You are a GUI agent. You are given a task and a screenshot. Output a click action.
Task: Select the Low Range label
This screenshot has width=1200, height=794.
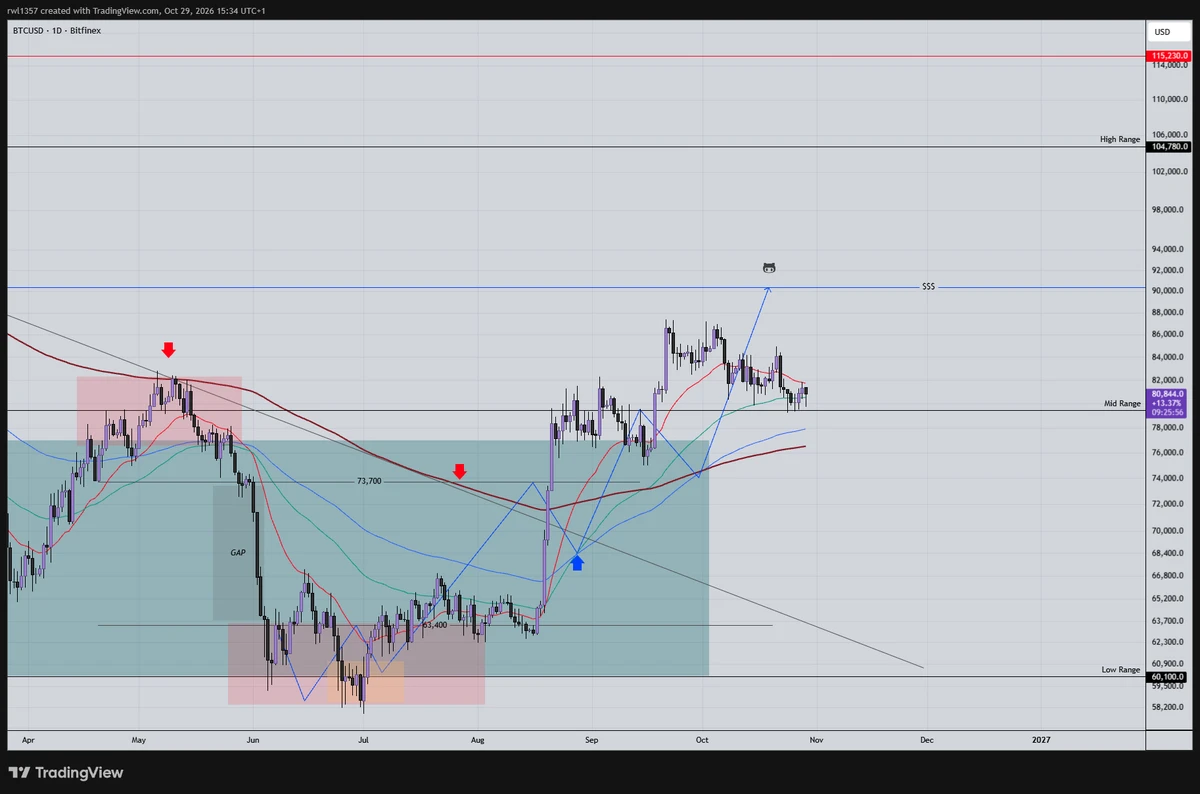tap(1121, 670)
